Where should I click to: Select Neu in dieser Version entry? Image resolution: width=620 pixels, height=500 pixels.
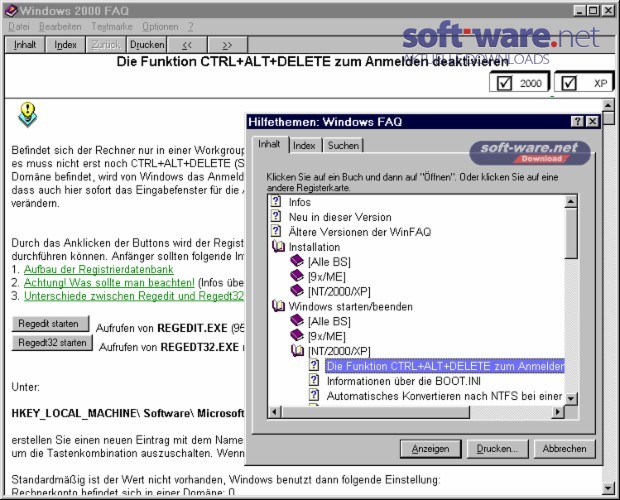click(x=340, y=217)
